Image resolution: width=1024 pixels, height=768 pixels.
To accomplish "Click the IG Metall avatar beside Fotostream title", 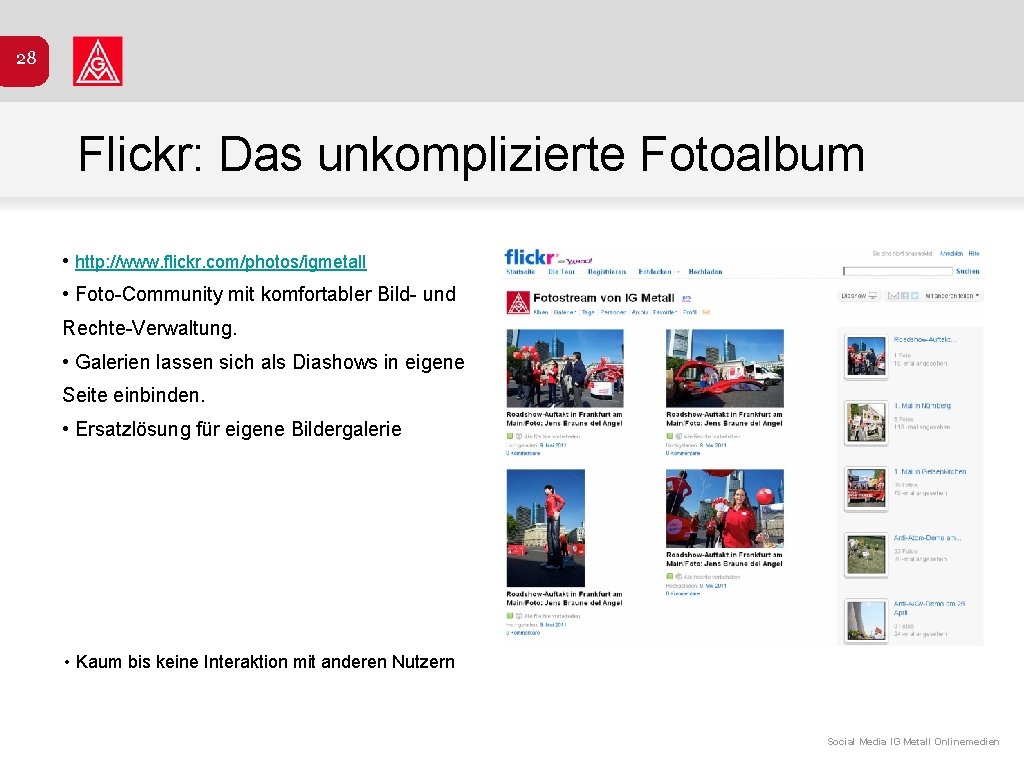I will [x=518, y=302].
